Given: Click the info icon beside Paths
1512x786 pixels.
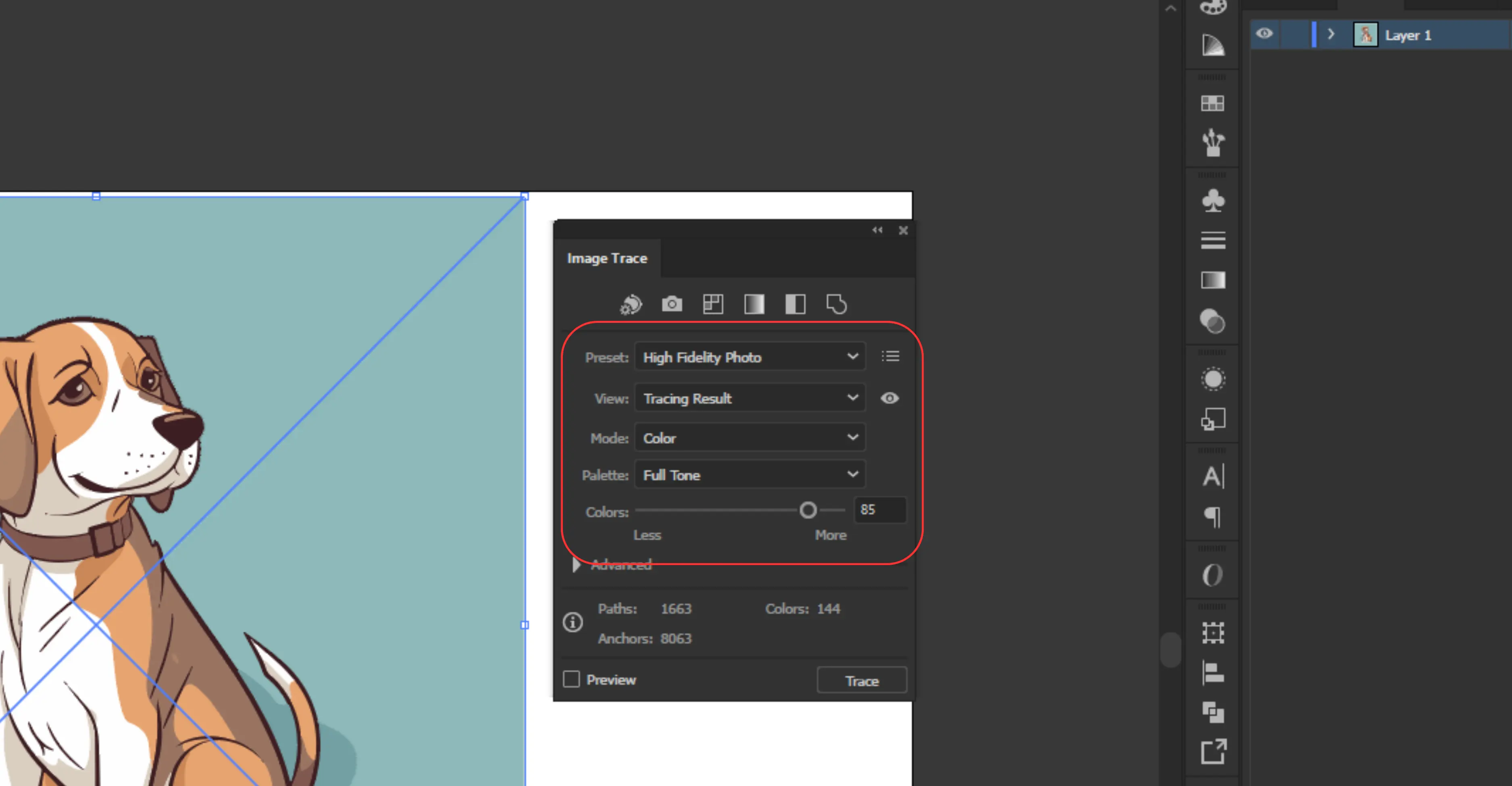Looking at the screenshot, I should click(573, 622).
